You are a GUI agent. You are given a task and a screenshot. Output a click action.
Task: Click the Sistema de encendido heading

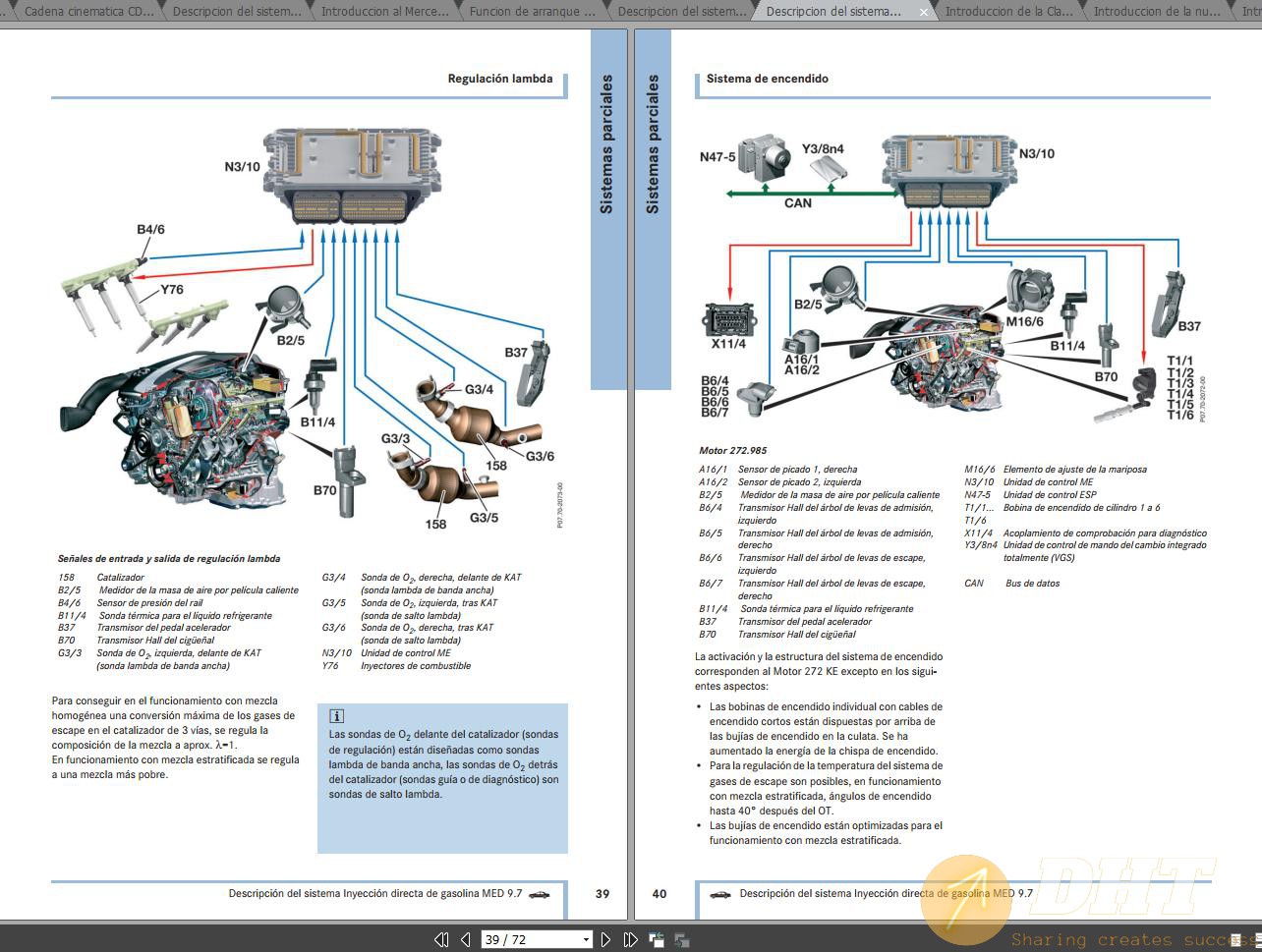(x=767, y=79)
